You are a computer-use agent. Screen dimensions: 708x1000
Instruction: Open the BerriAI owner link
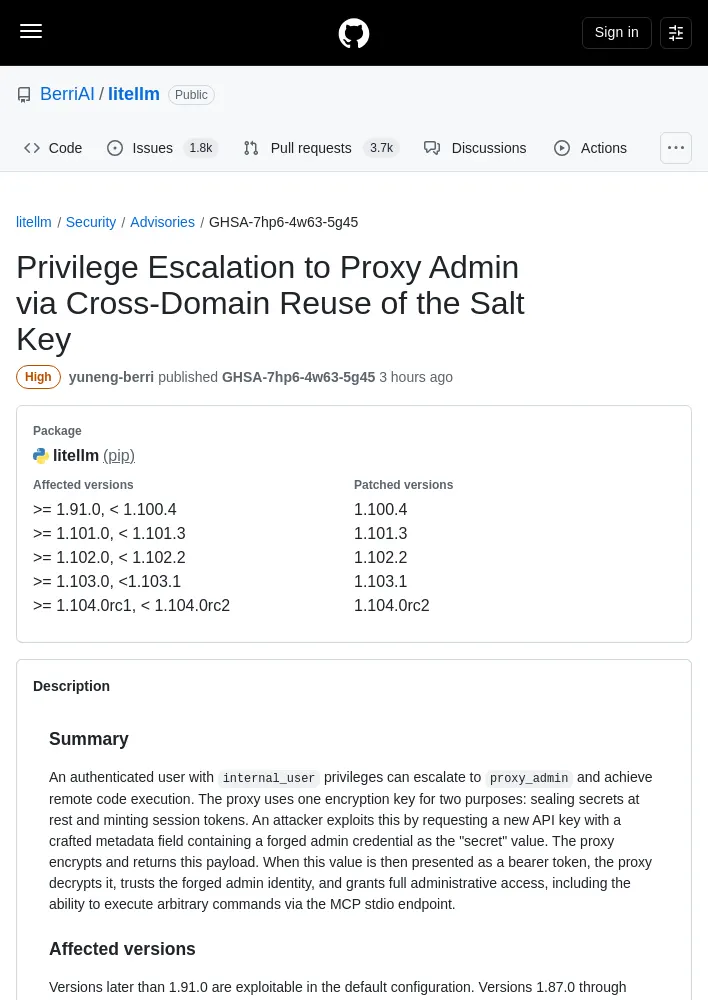(67, 94)
